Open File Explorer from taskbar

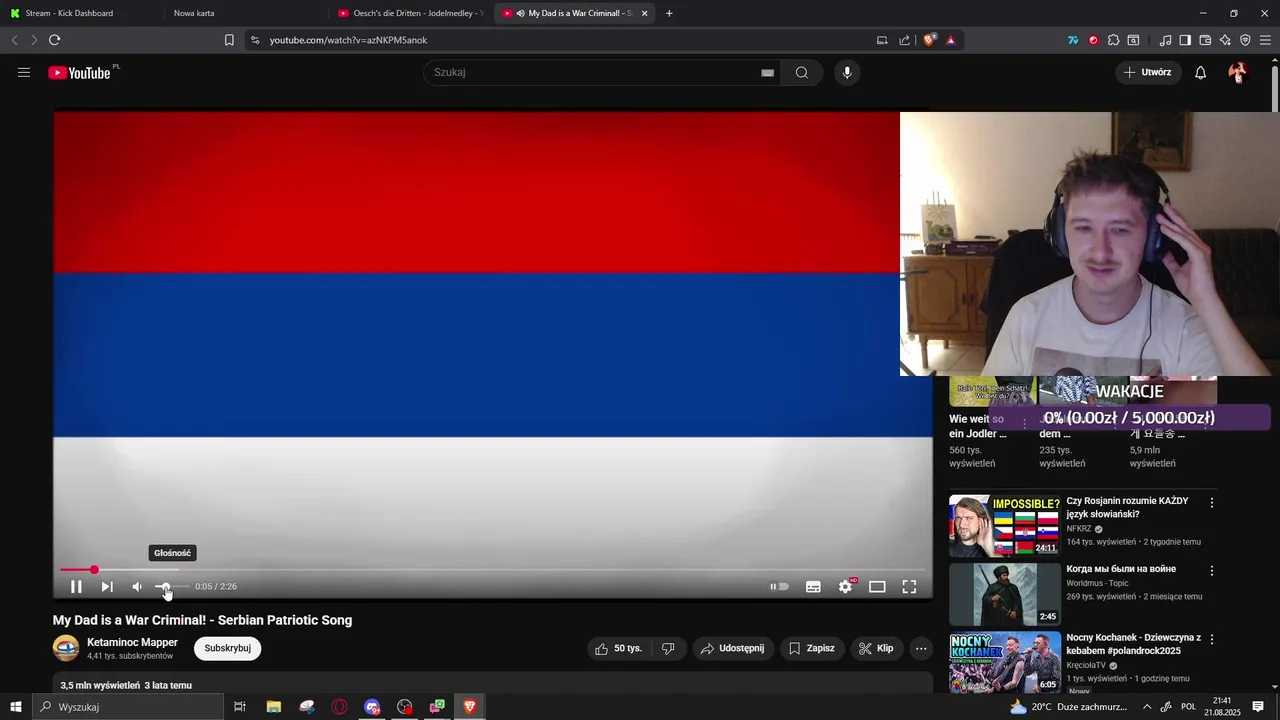(273, 707)
